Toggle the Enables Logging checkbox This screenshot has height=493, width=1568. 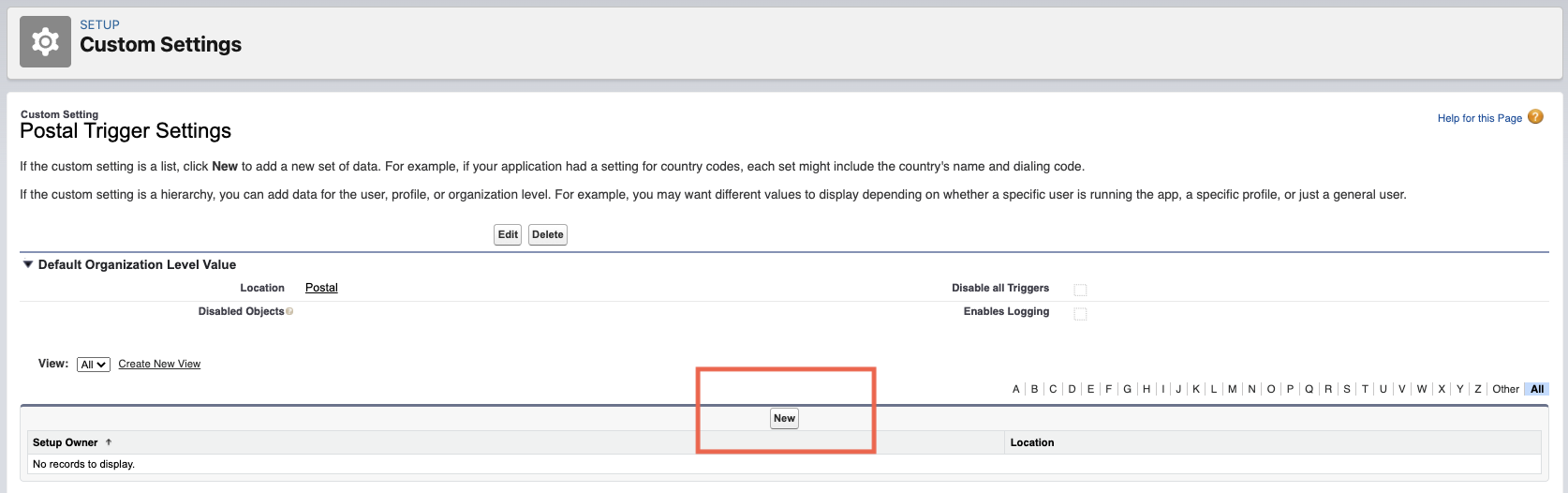1080,314
